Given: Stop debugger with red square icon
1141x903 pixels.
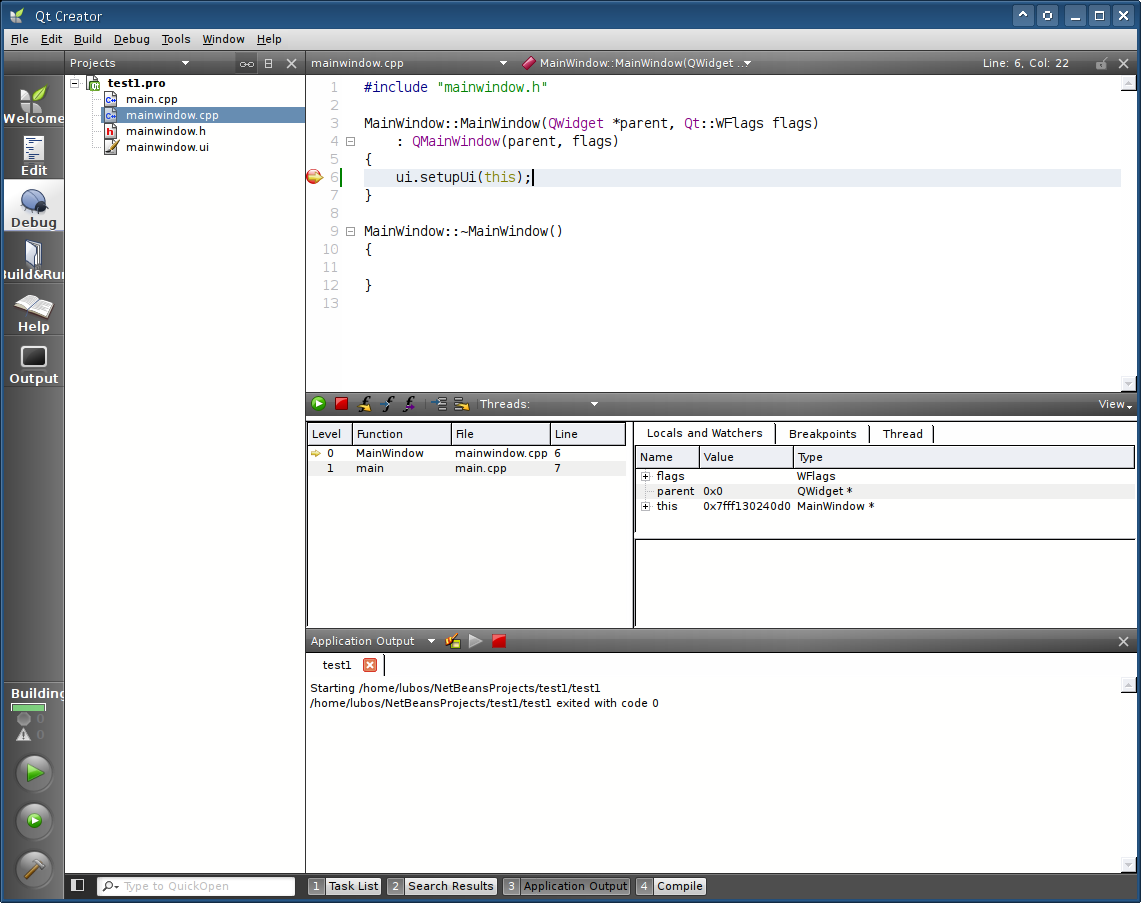Looking at the screenshot, I should pos(341,404).
